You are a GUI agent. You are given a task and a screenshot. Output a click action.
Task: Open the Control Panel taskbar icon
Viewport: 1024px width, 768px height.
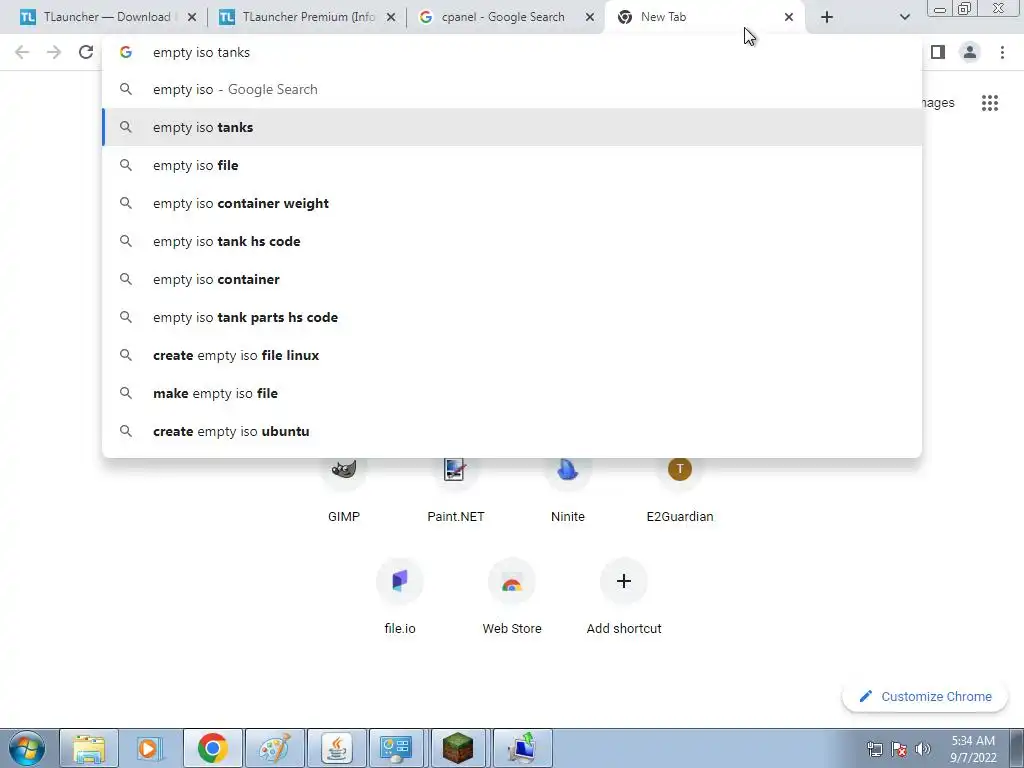[396, 748]
